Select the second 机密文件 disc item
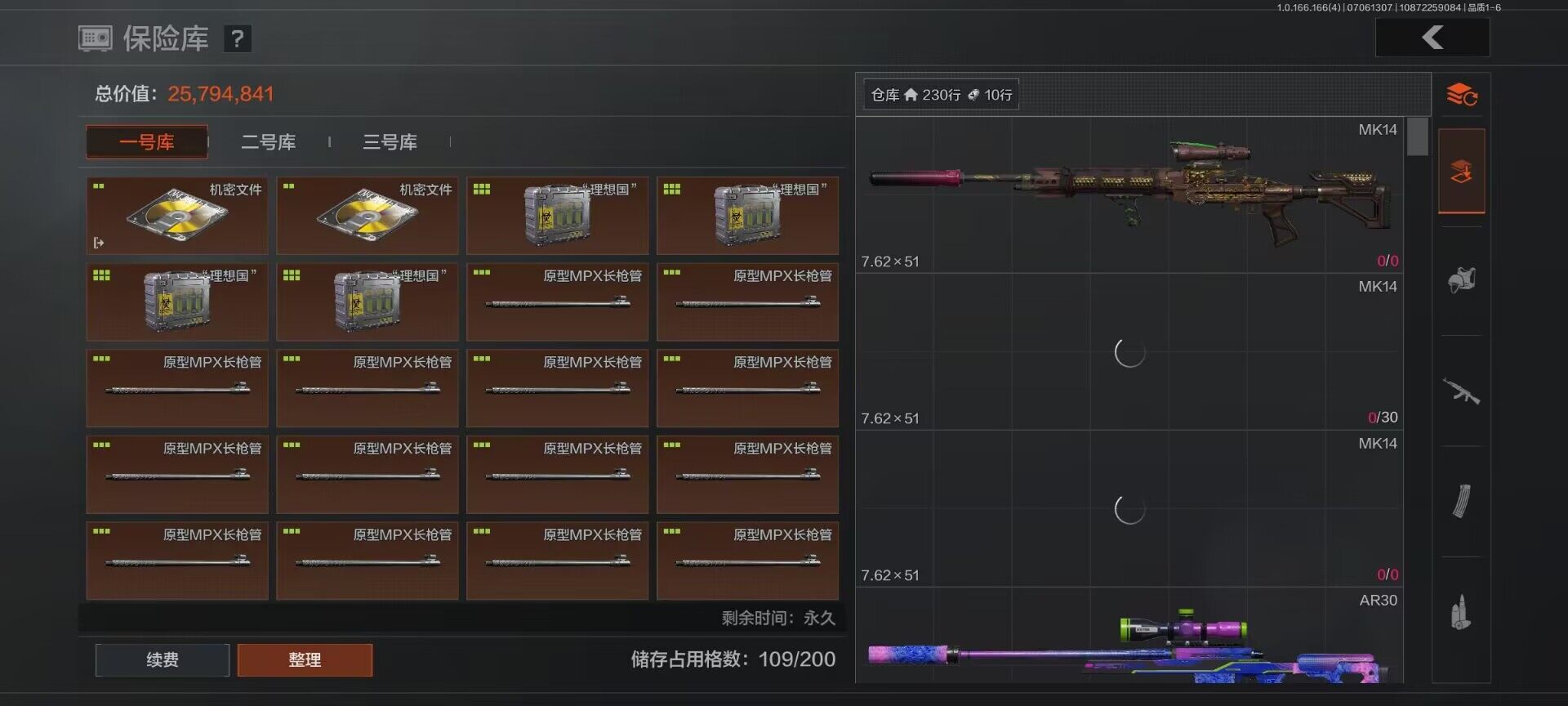 click(367, 215)
